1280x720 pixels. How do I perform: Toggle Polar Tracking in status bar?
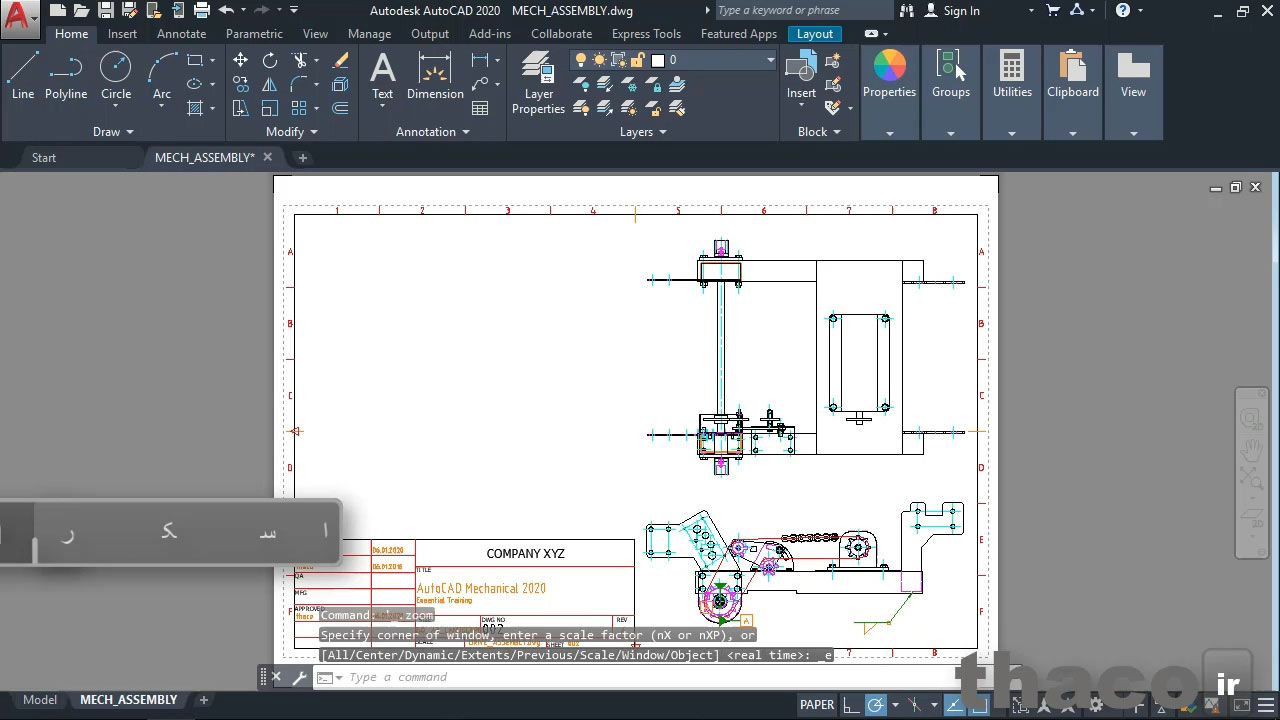click(875, 705)
